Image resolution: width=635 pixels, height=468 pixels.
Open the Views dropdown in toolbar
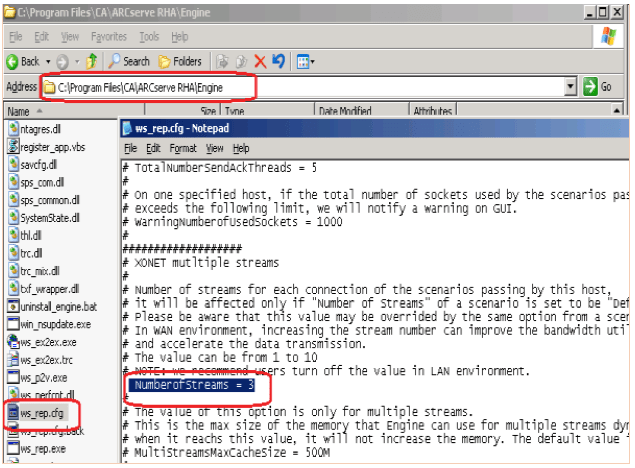[305, 61]
